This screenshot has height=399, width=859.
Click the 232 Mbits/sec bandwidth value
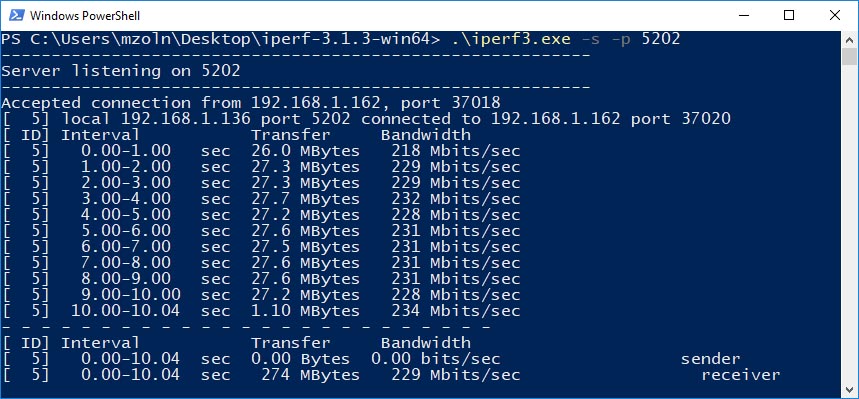pyautogui.click(x=455, y=199)
